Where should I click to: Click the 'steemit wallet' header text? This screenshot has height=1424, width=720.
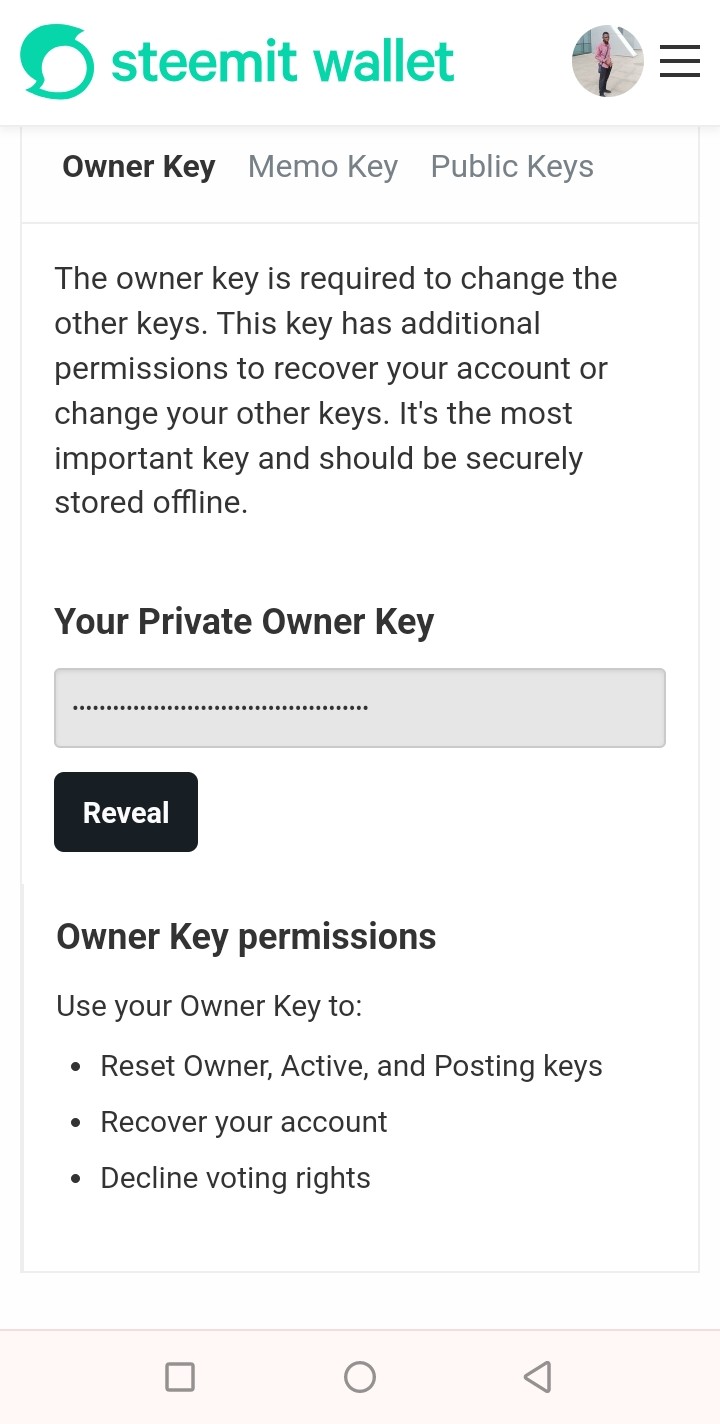tap(282, 62)
